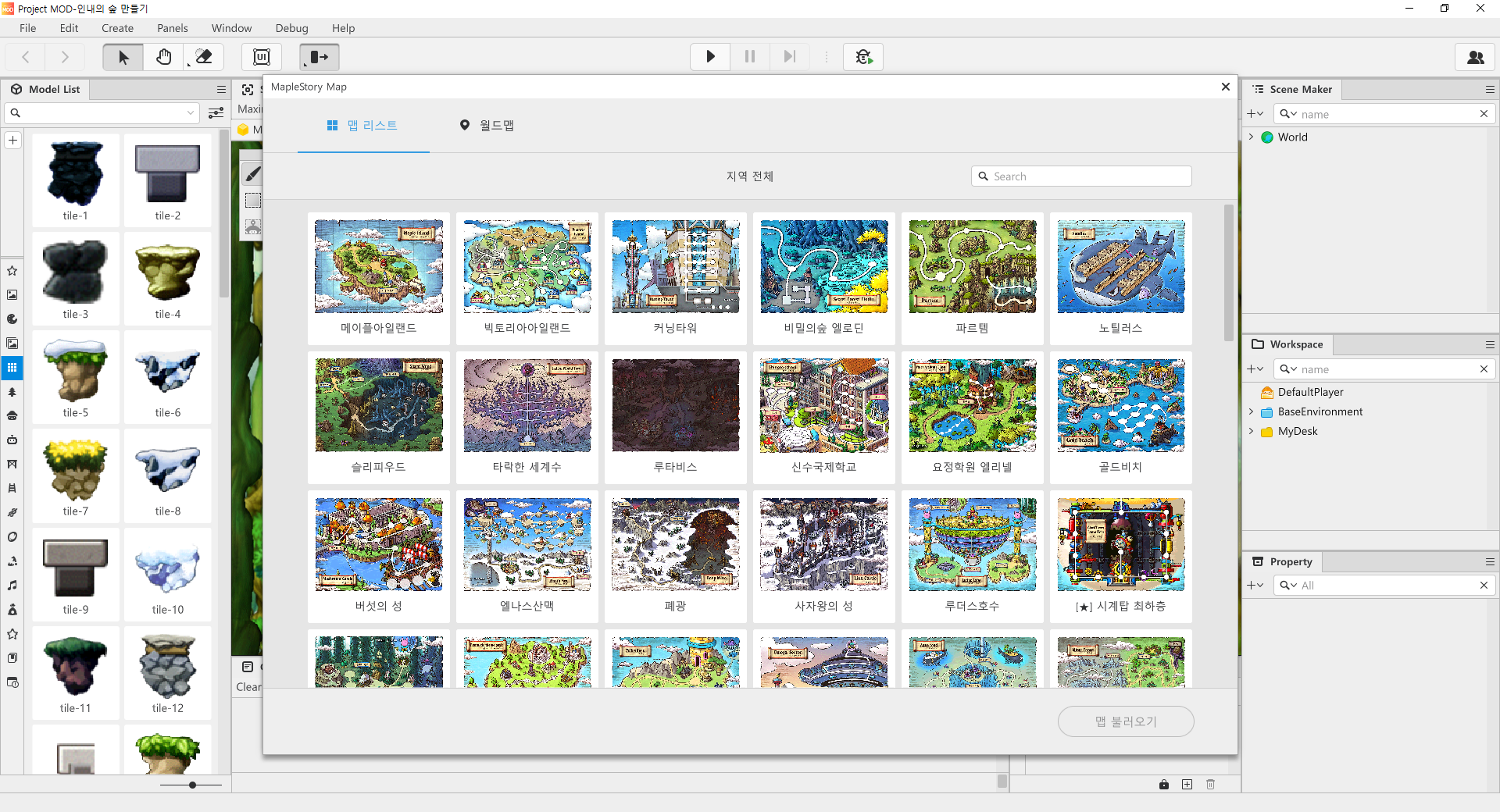Click the 맵 불러오기 button

click(x=1126, y=721)
